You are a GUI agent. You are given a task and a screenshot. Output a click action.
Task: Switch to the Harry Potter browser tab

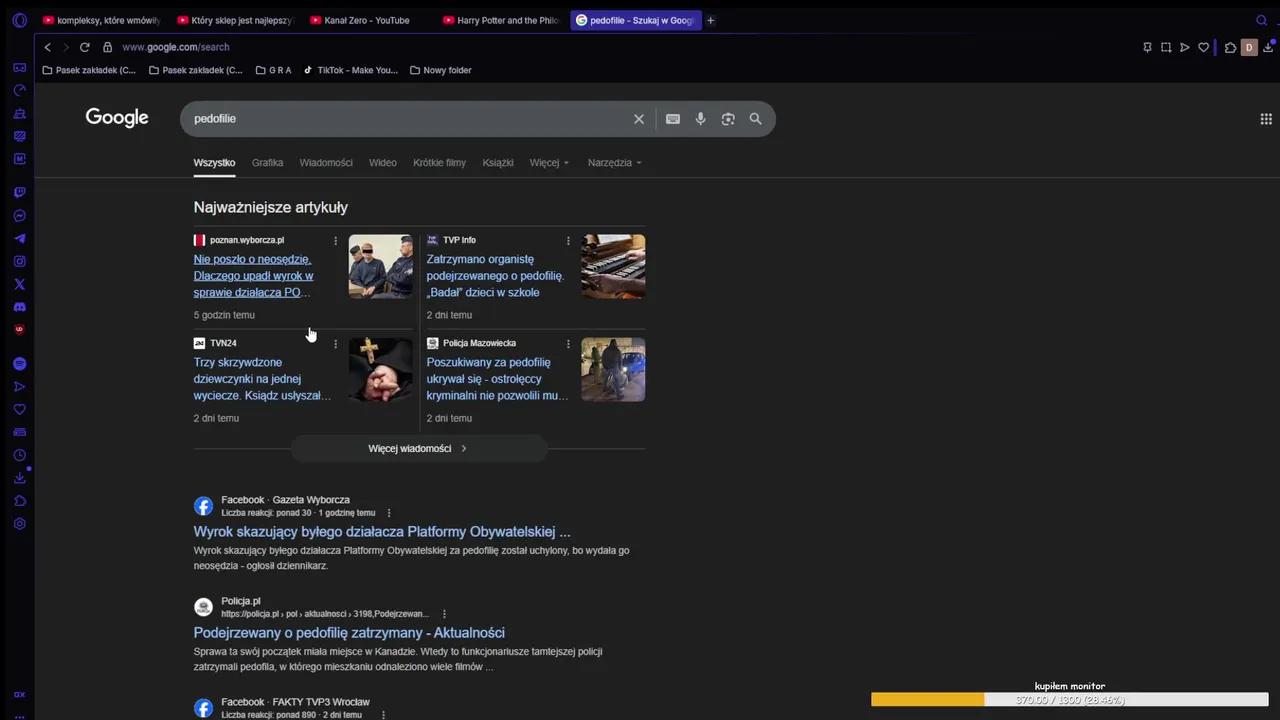pyautogui.click(x=500, y=20)
